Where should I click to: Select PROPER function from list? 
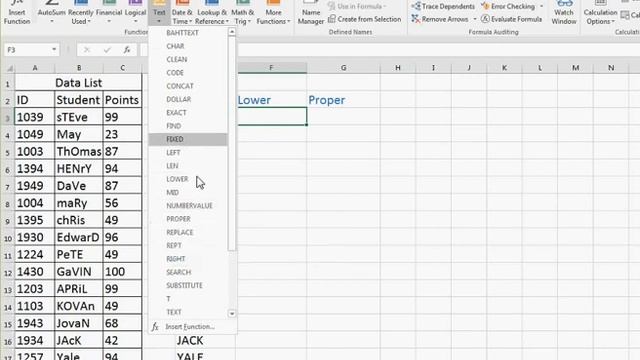click(188, 219)
